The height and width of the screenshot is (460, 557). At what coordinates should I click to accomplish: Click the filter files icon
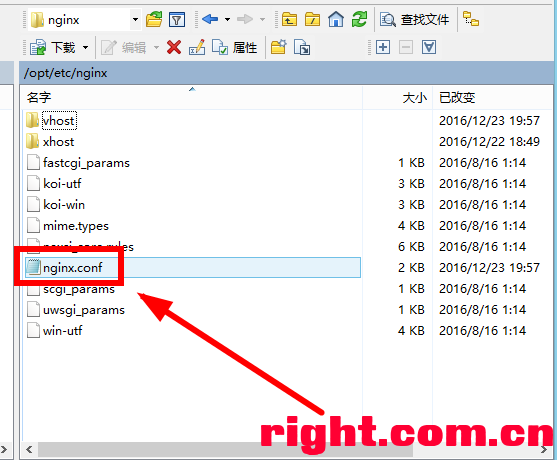point(177,20)
